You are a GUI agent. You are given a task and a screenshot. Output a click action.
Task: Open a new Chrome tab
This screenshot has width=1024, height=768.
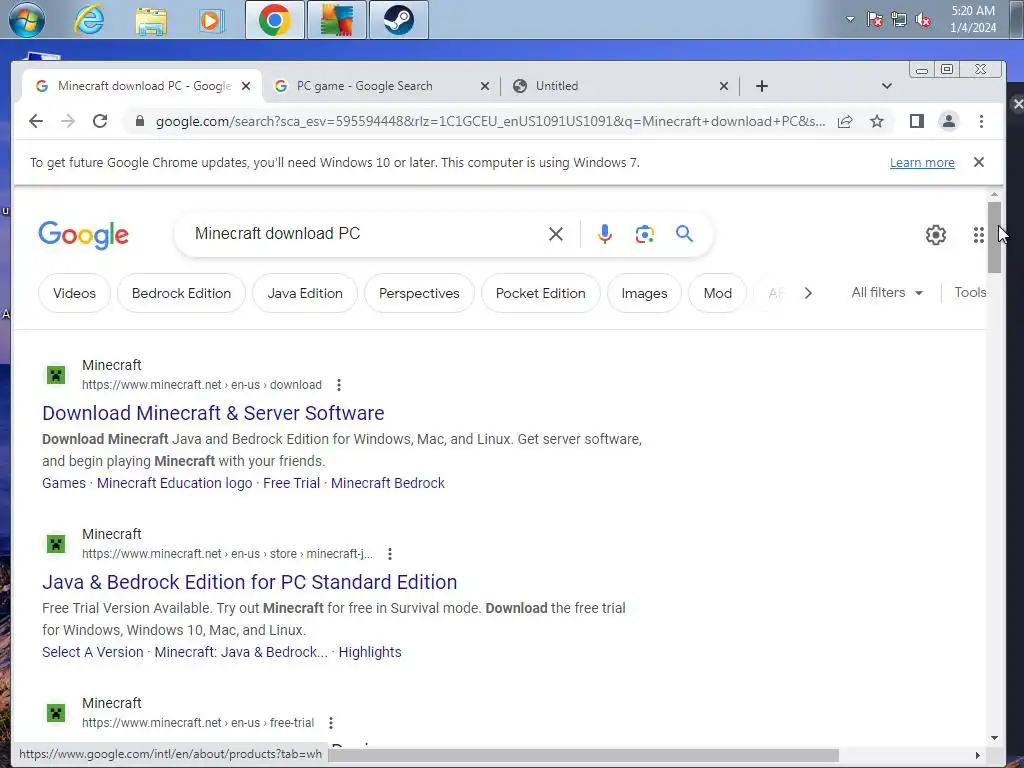[761, 86]
